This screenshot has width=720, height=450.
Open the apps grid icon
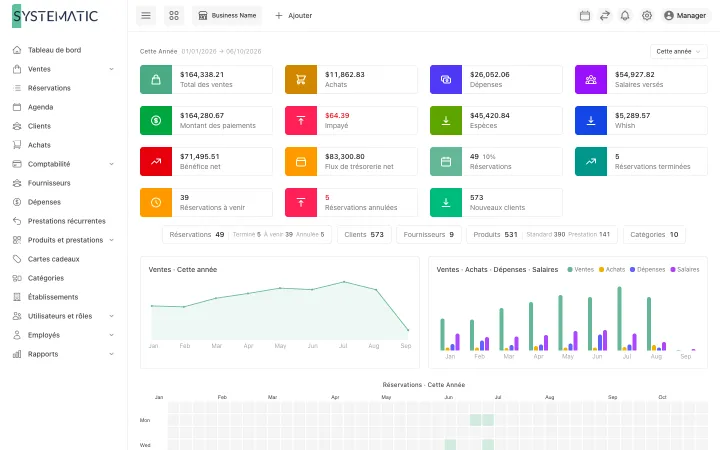(x=174, y=16)
